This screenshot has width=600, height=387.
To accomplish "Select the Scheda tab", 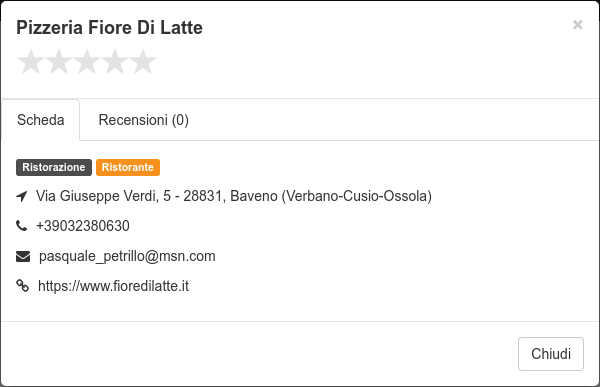I will pos(41,120).
